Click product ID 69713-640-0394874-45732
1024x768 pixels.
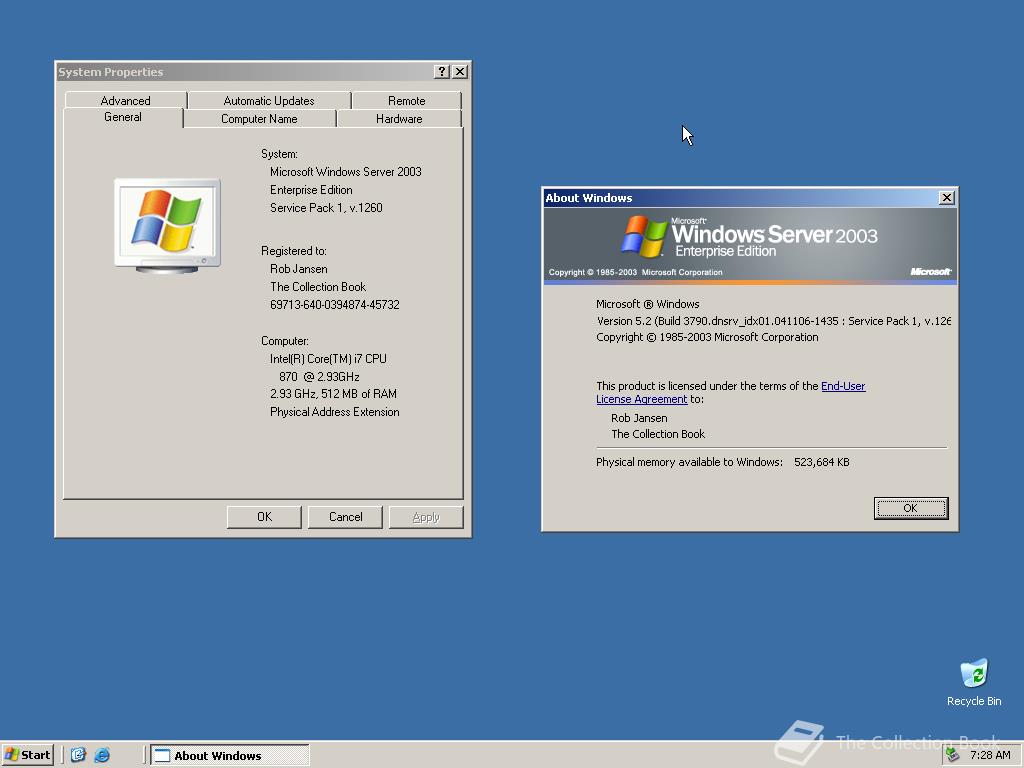pyautogui.click(x=334, y=305)
